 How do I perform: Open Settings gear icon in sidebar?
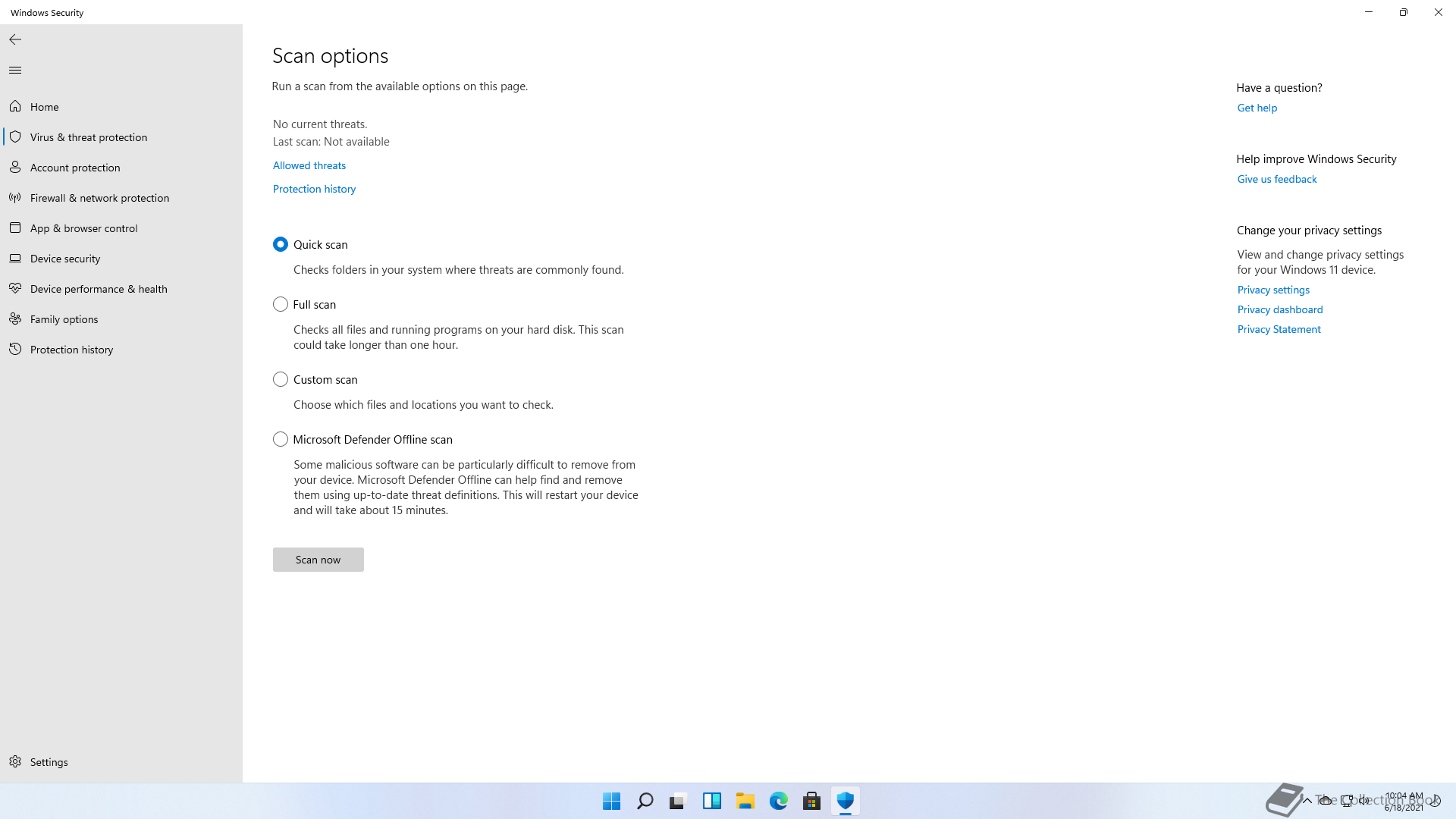(x=15, y=761)
